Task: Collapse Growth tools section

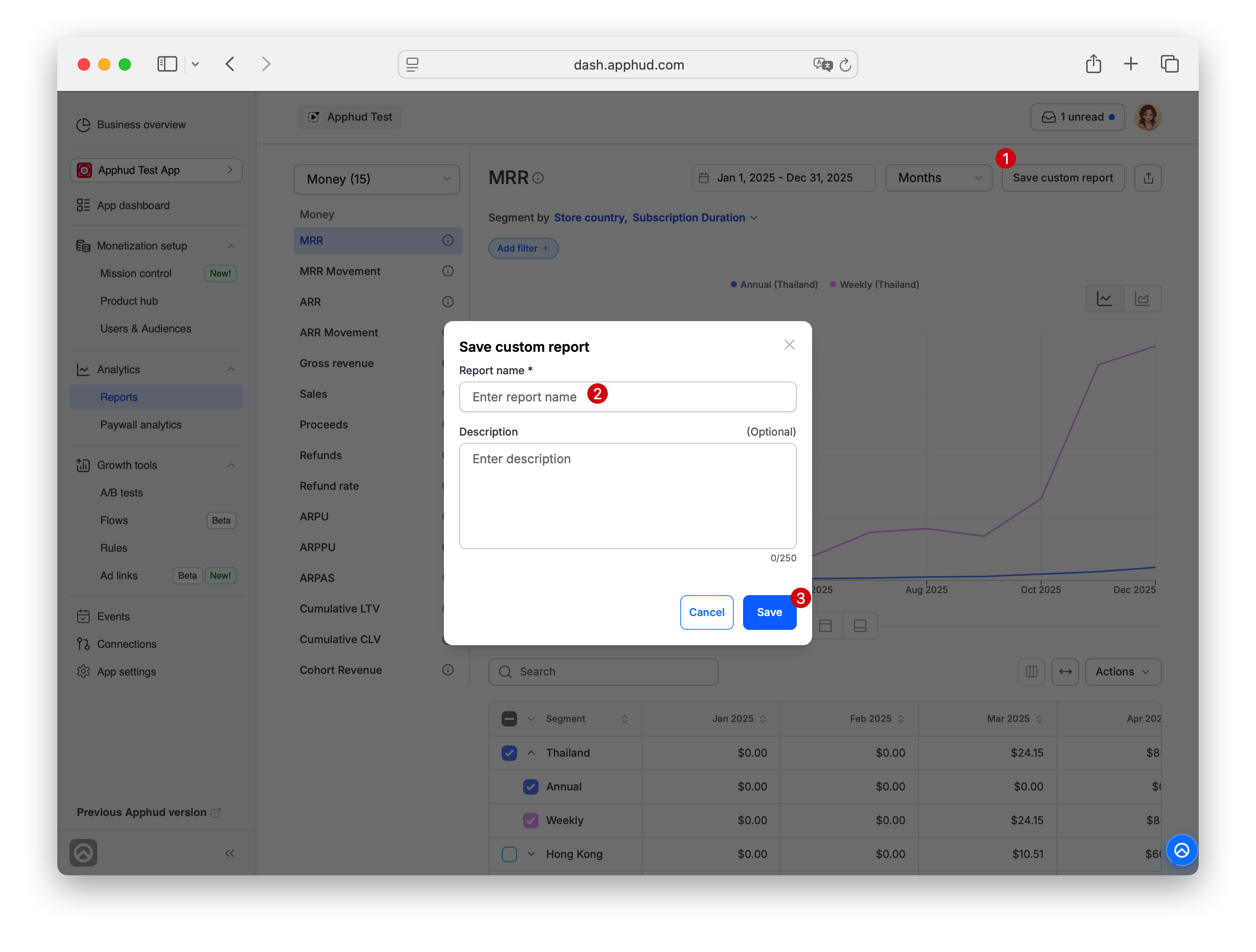Action: point(231,465)
